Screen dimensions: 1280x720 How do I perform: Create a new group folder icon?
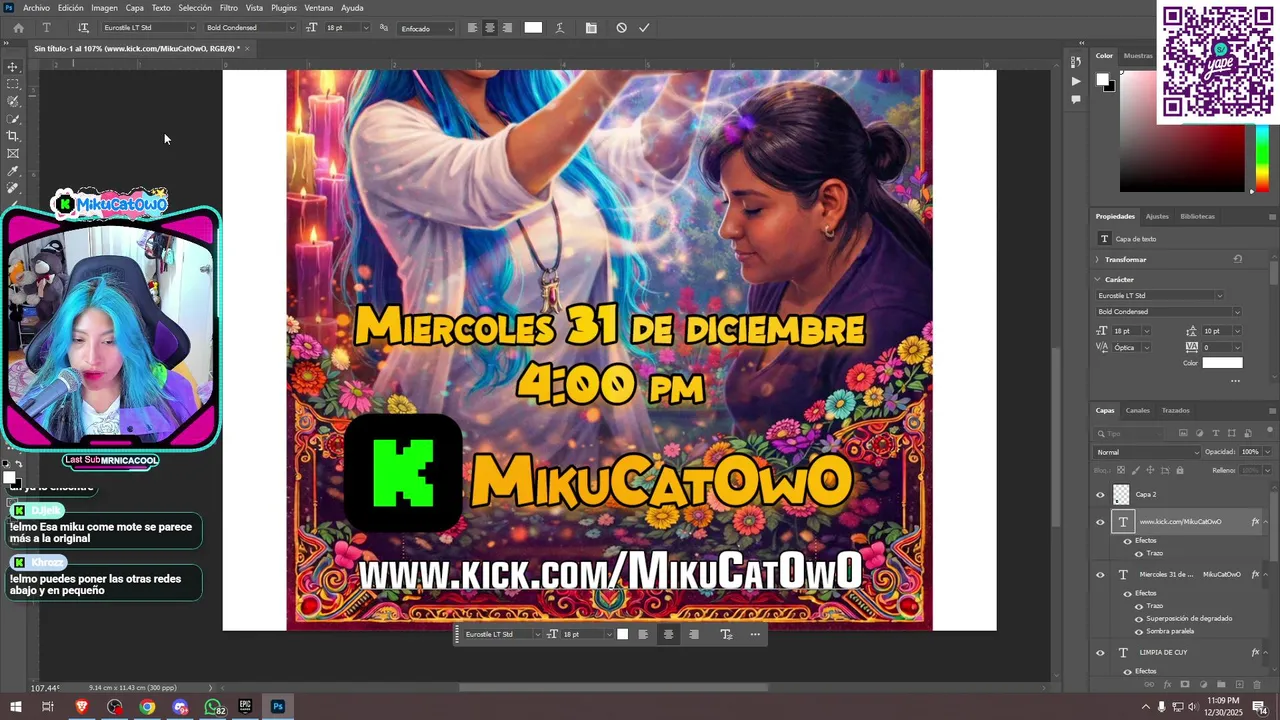click(1221, 685)
